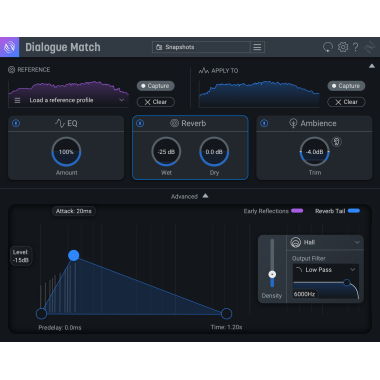
Task: Click Clear in the Reference section
Action: pos(155,102)
